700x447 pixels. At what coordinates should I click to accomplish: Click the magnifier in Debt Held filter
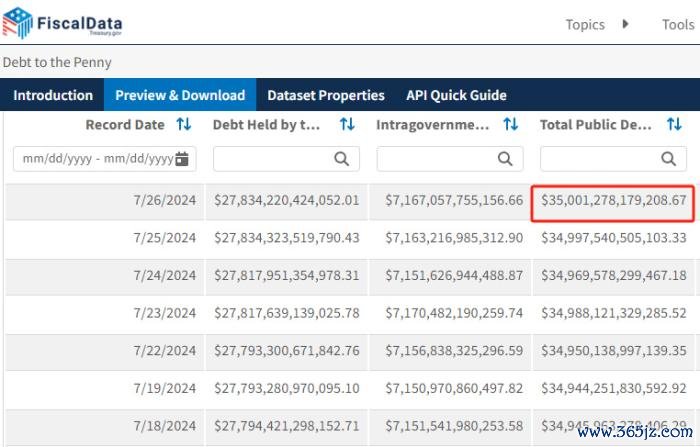coord(342,159)
